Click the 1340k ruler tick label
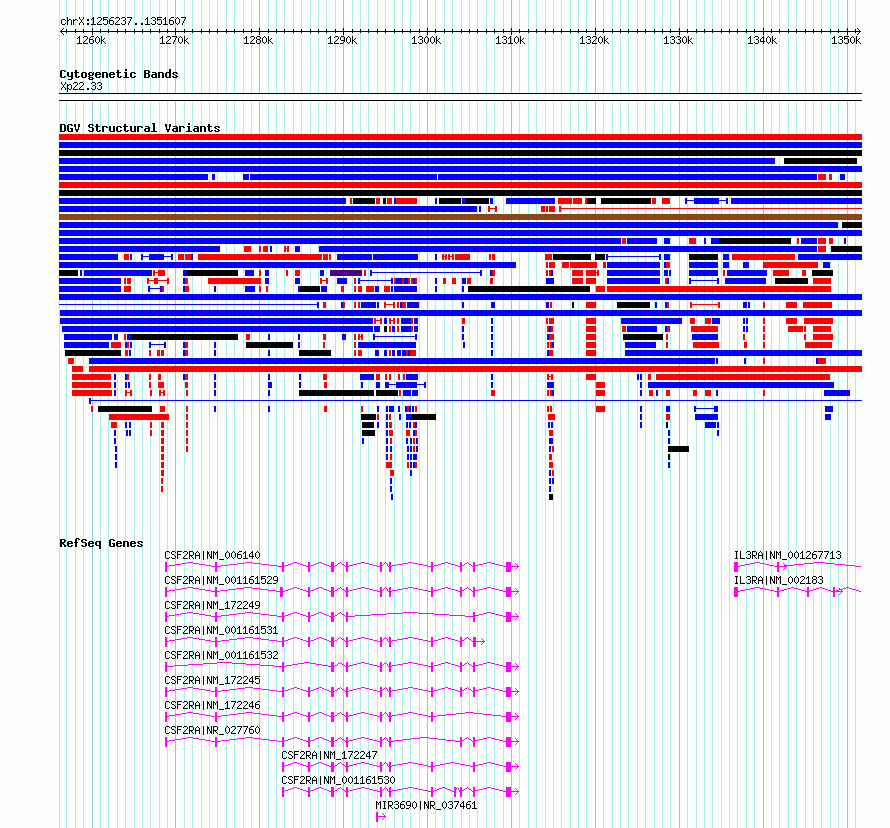 click(762, 40)
